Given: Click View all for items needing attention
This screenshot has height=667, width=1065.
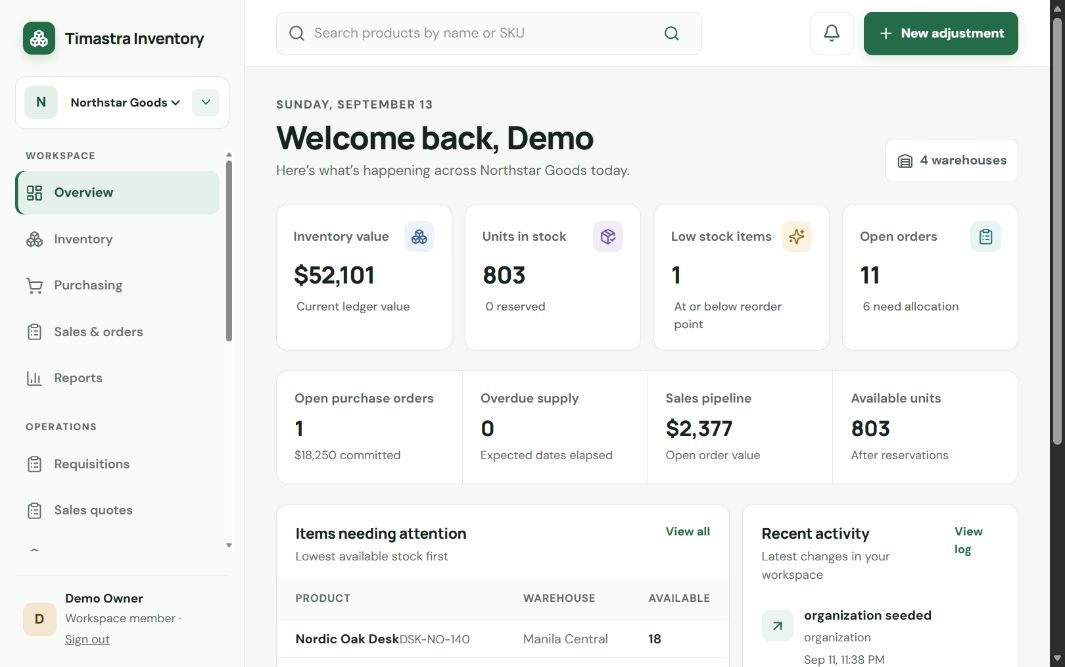Looking at the screenshot, I should point(687,531).
